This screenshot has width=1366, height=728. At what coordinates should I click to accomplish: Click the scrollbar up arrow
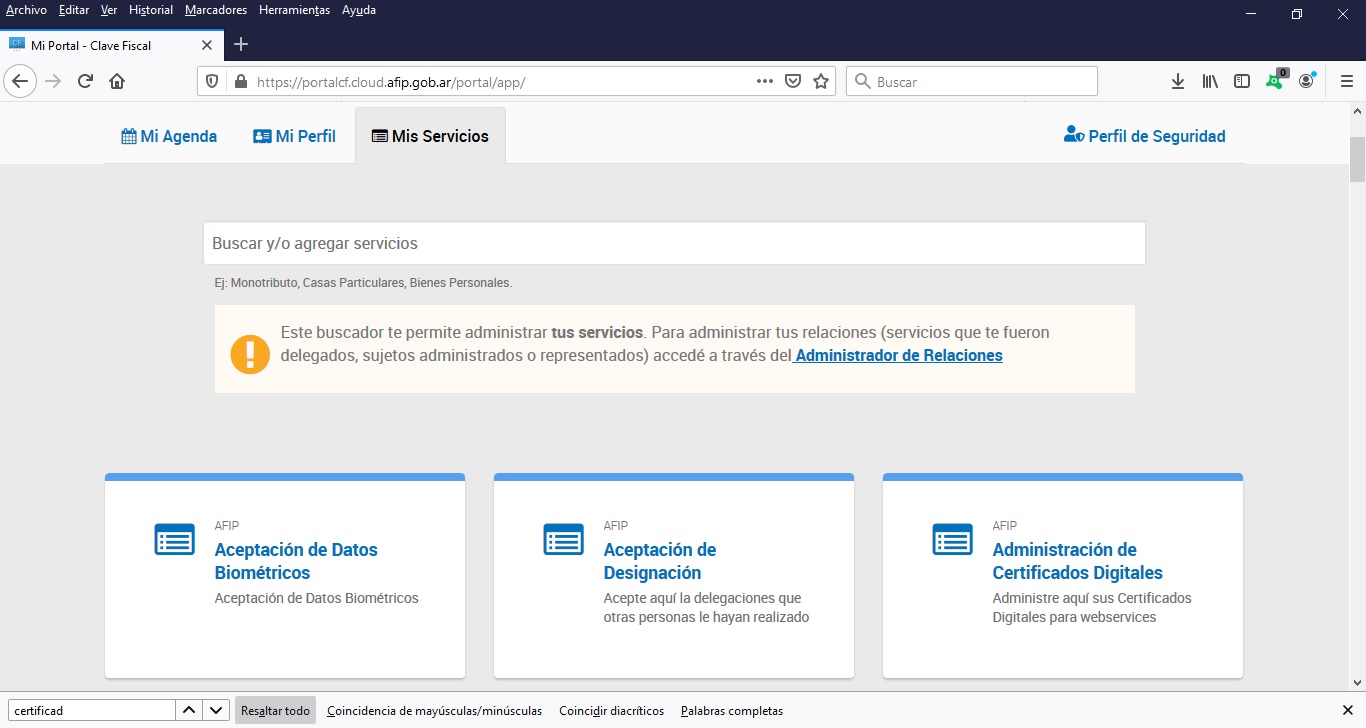(x=1357, y=109)
